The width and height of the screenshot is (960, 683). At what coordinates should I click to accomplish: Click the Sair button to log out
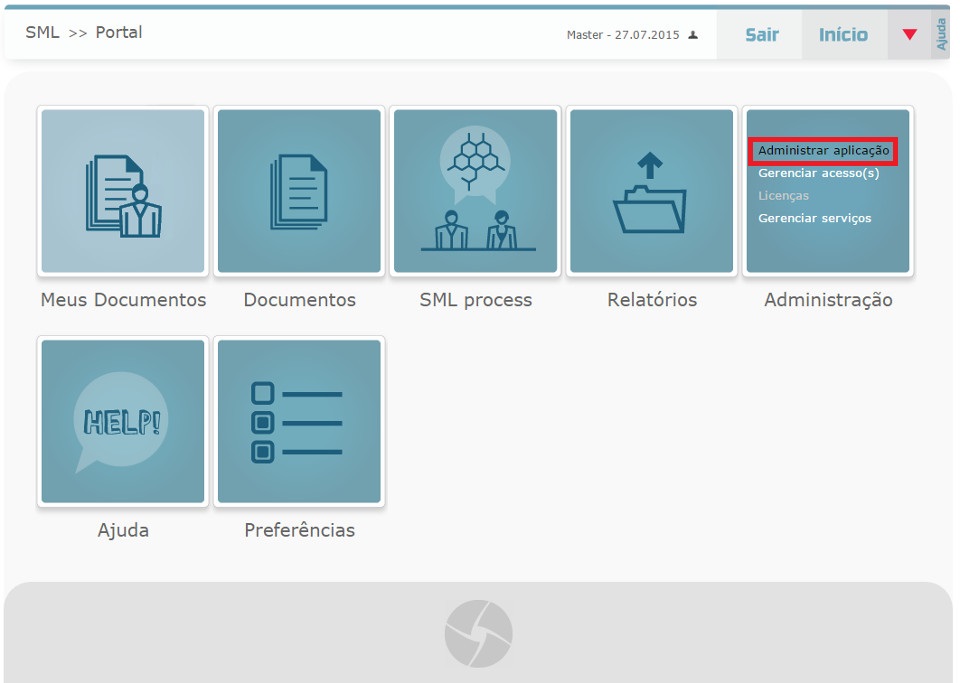coord(761,35)
